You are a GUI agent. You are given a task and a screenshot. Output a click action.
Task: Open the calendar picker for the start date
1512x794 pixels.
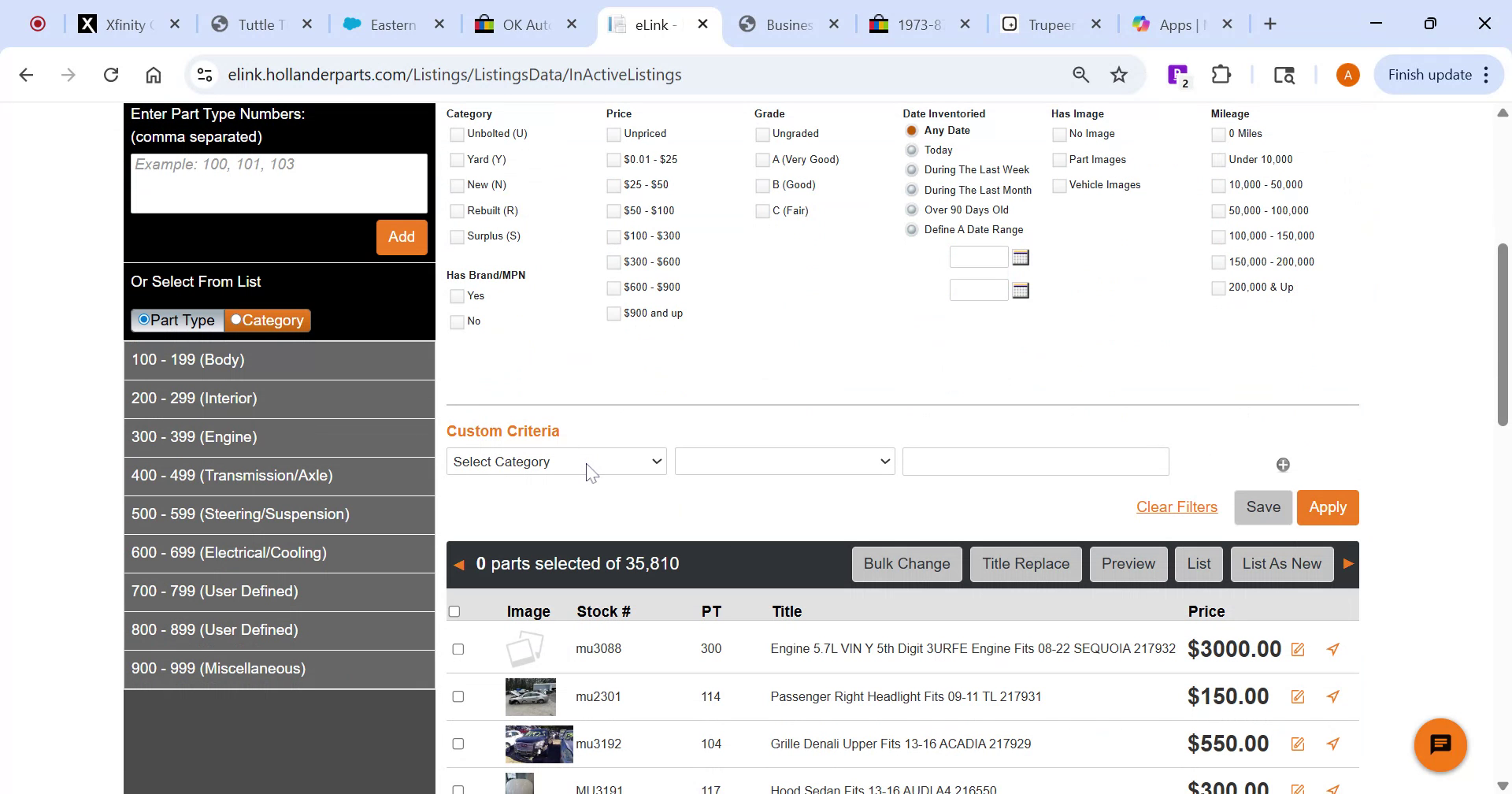click(1021, 257)
